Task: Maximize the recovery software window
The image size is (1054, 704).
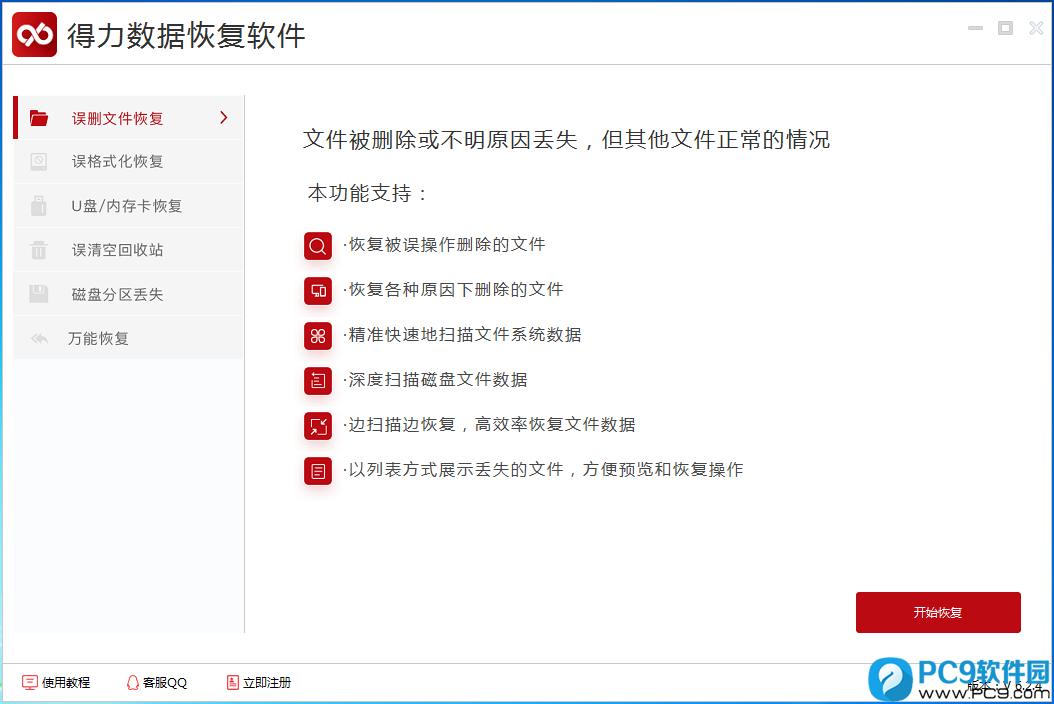Action: (1005, 28)
